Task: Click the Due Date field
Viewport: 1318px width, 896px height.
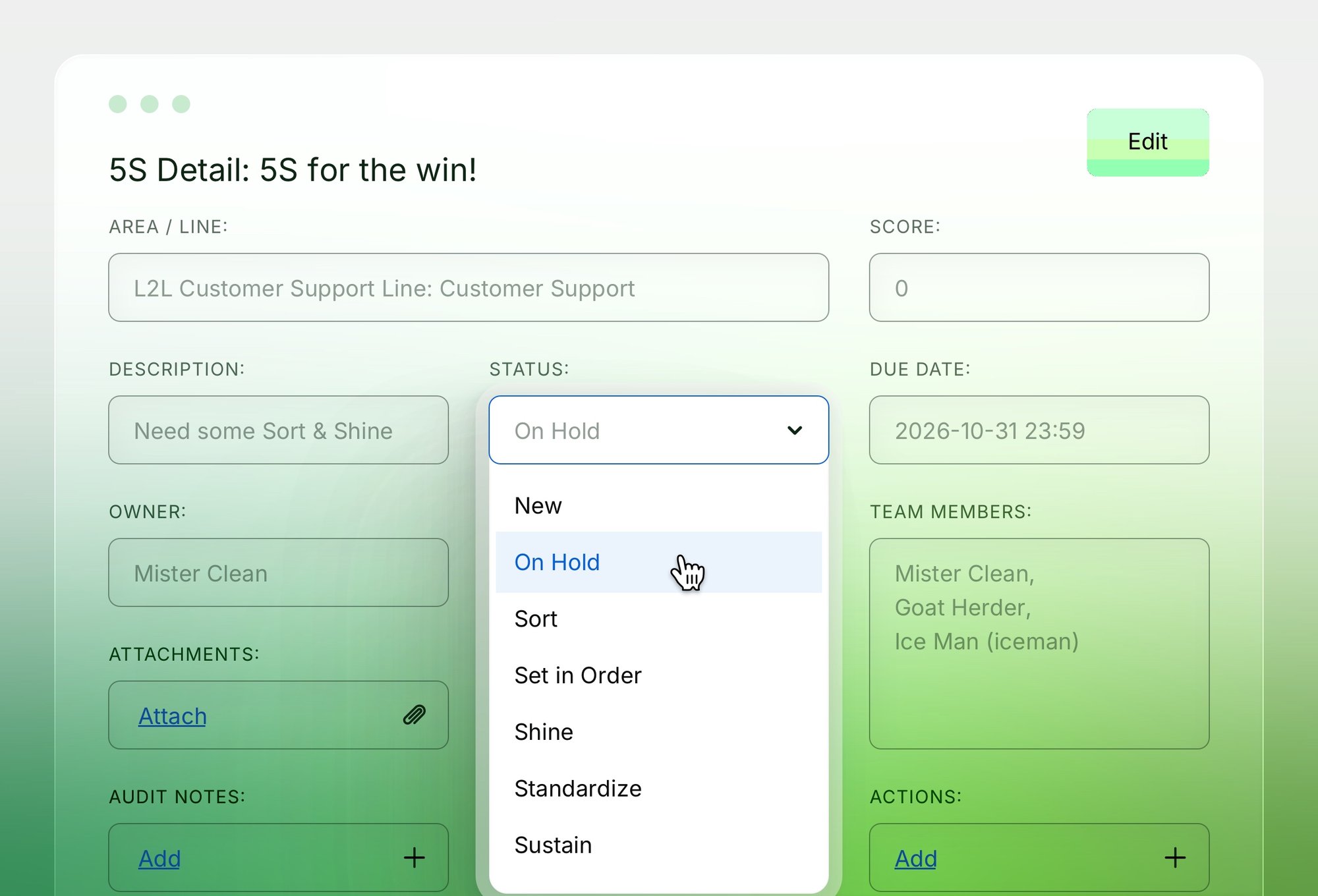Action: tap(1039, 430)
